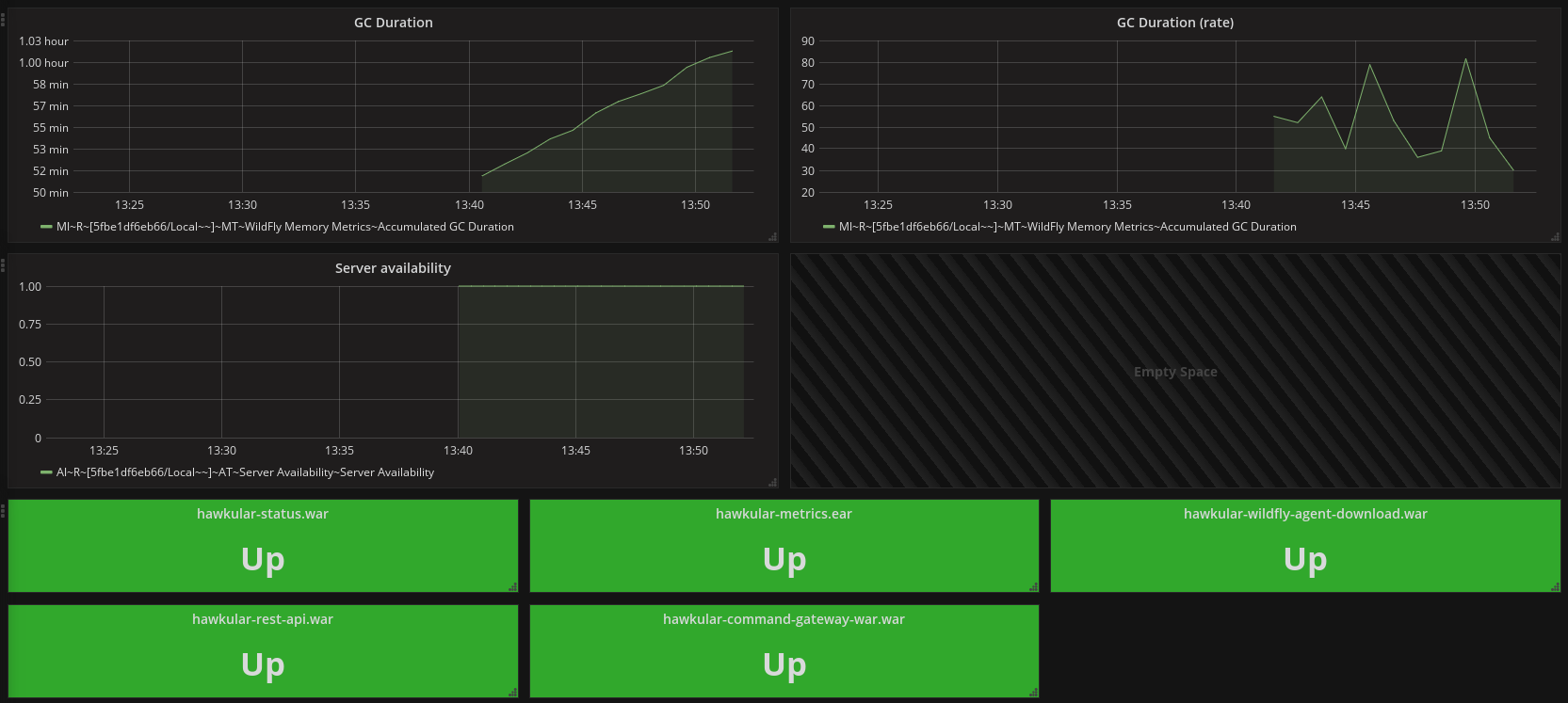Screen dimensions: 1568x703
Task: Grab the resize handle of Server availability panel
Action: (x=773, y=483)
